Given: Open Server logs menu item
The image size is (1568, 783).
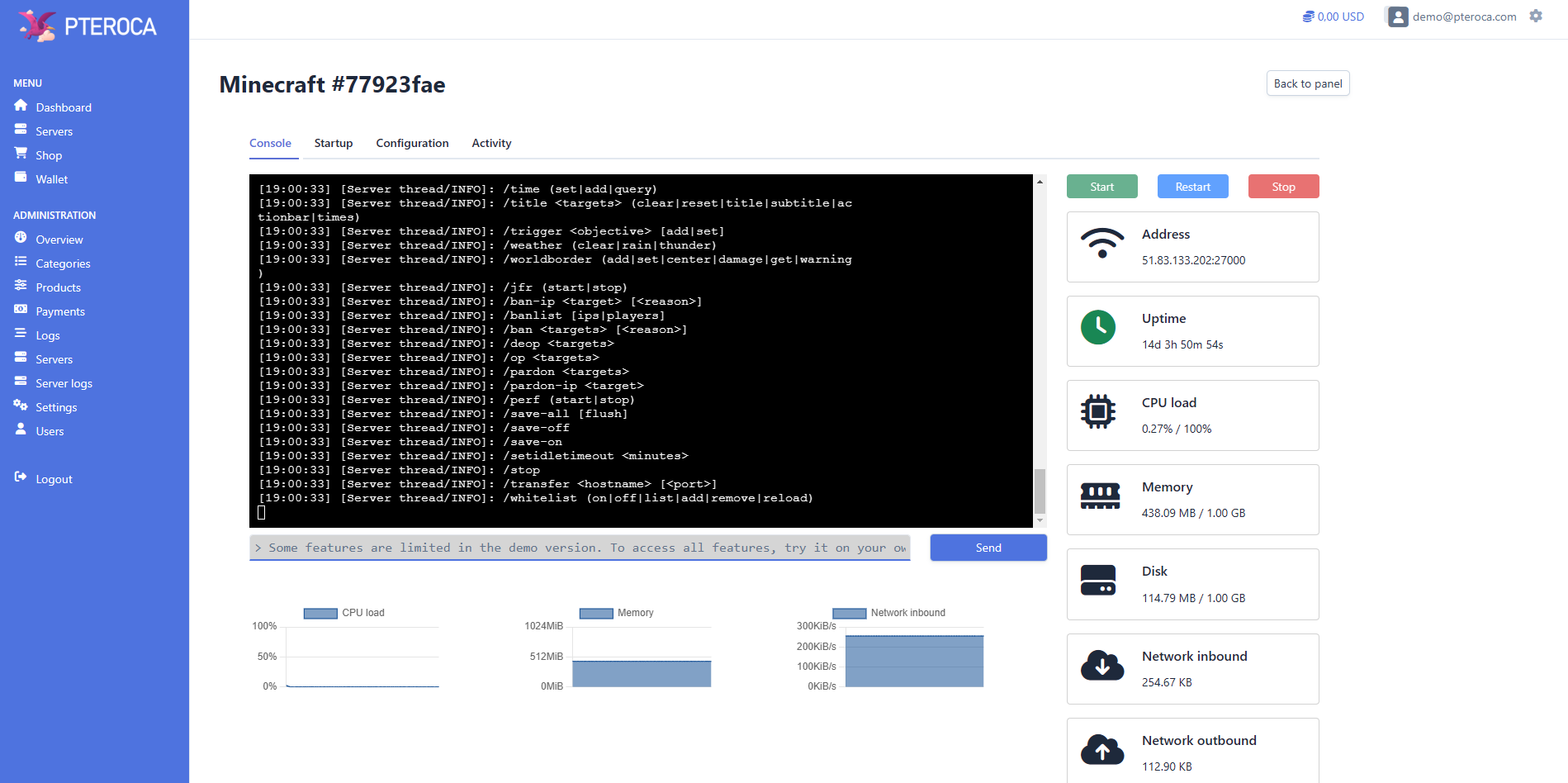Looking at the screenshot, I should point(64,383).
